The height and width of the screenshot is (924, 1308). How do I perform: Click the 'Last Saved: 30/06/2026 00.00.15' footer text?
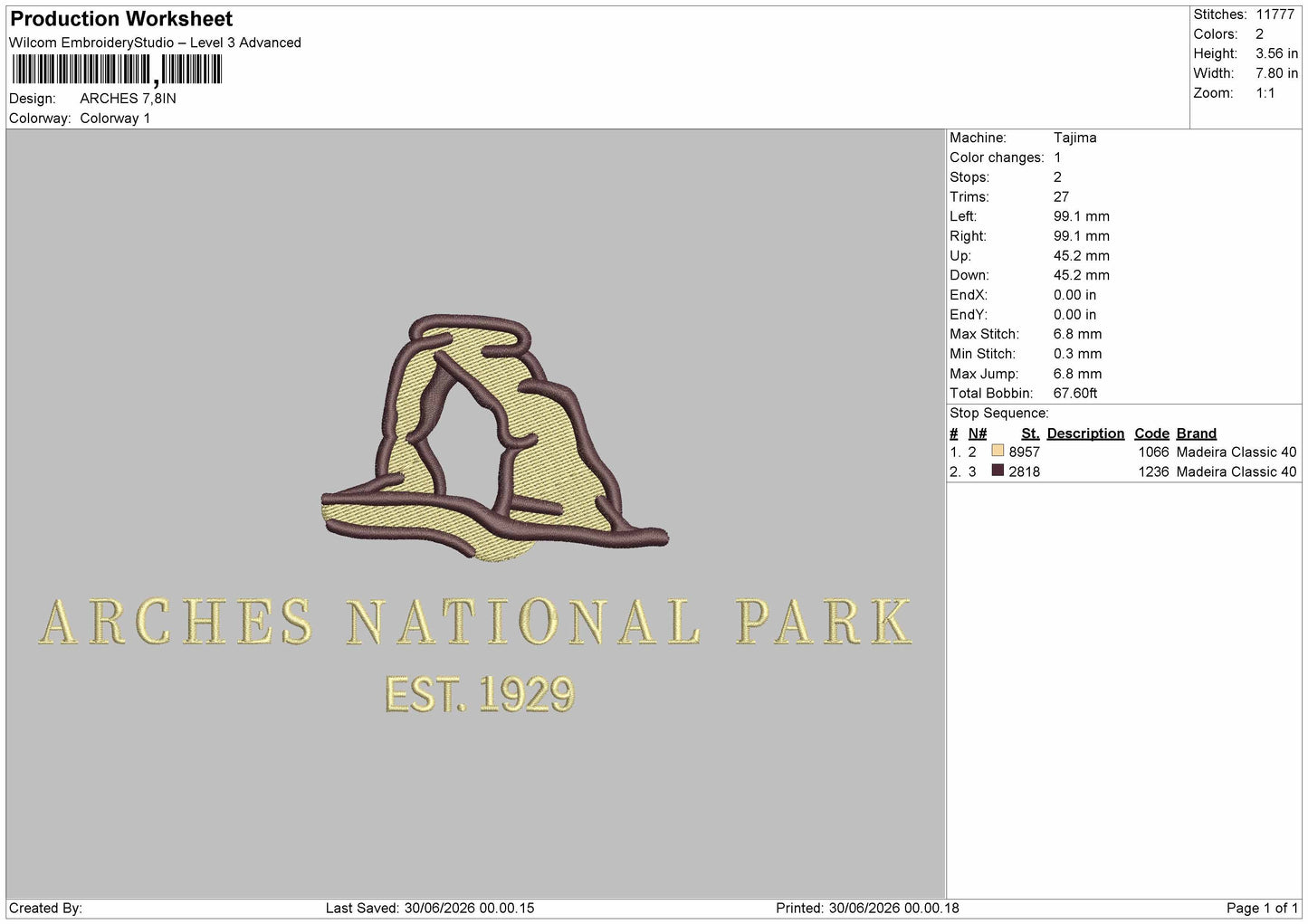[x=430, y=908]
